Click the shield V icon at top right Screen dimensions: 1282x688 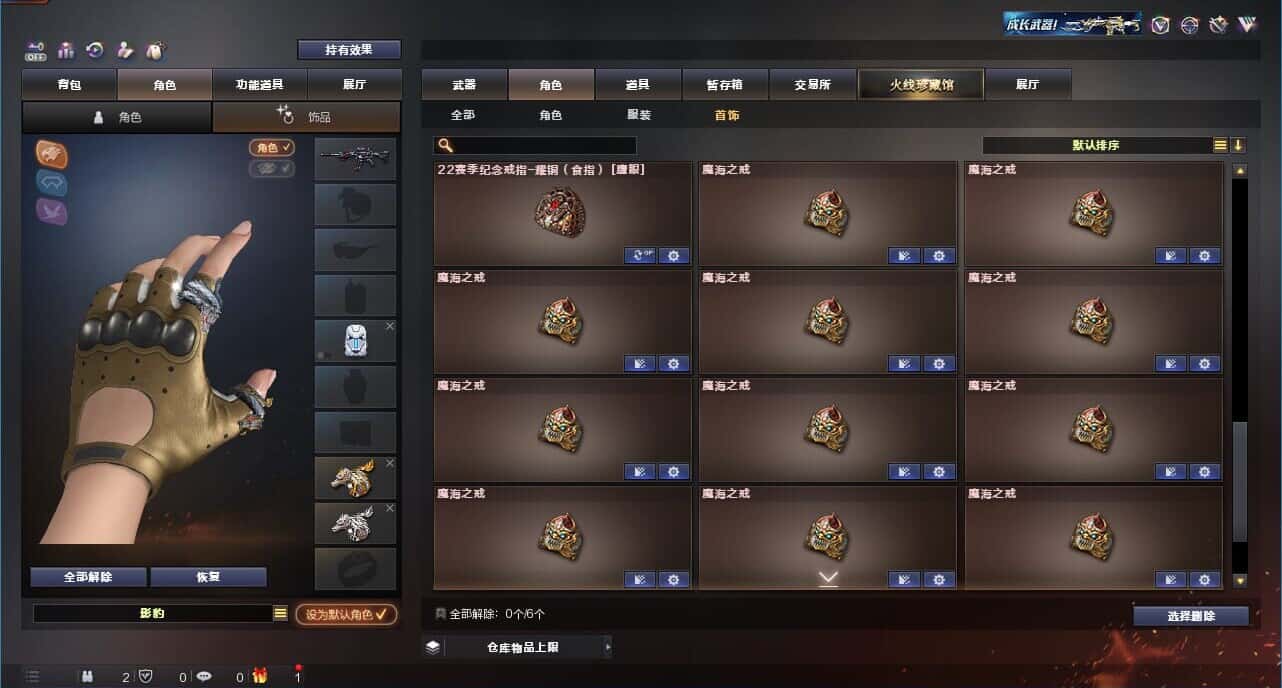coord(1160,25)
